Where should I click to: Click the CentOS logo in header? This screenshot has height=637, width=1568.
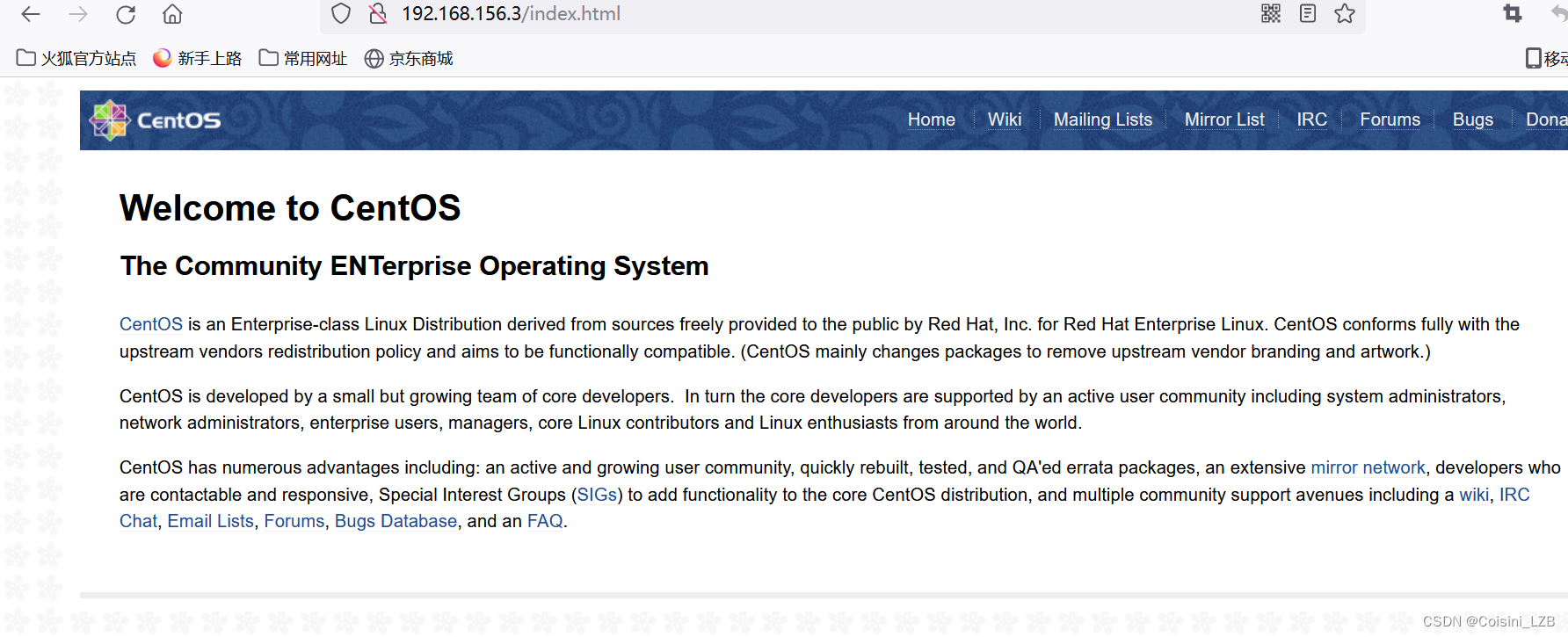156,120
